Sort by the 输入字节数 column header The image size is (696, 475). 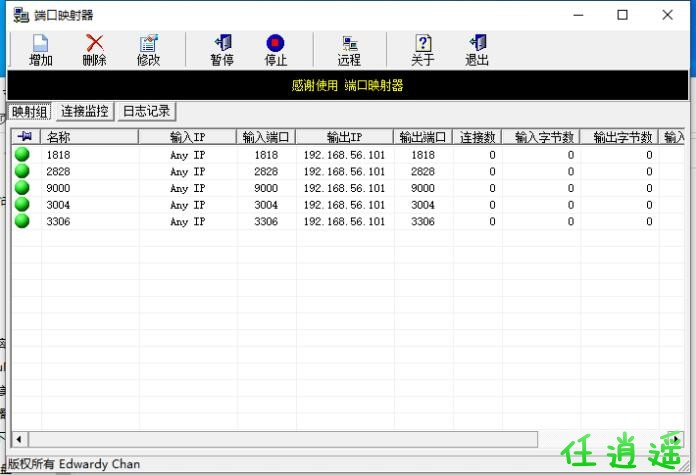coord(541,137)
